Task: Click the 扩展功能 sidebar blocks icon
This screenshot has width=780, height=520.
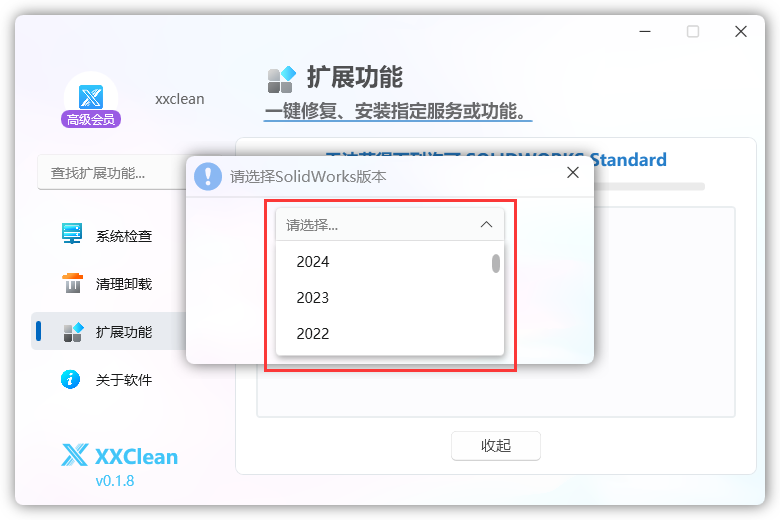Action: (73, 332)
